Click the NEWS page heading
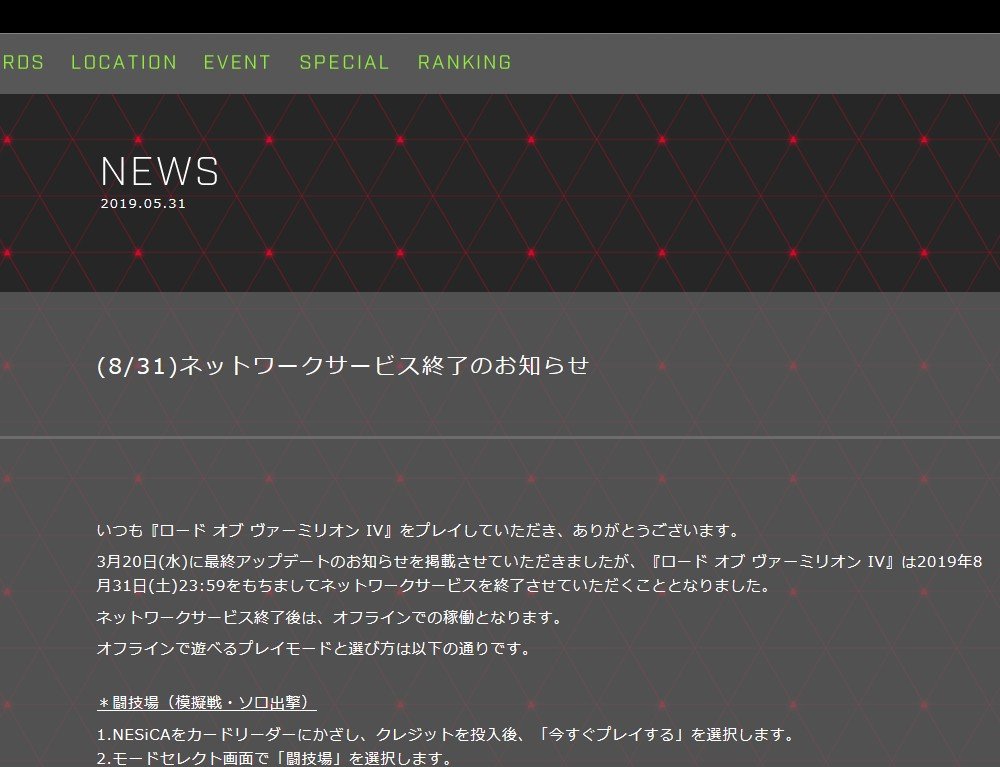Screen dimensions: 1000x767 pyautogui.click(x=159, y=171)
